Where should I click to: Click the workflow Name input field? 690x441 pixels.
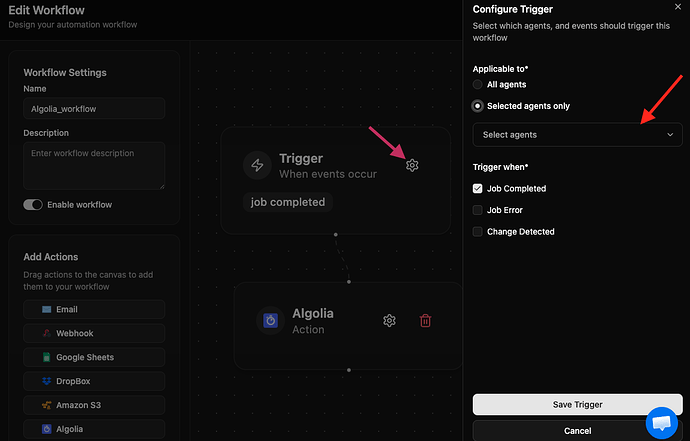(x=94, y=109)
